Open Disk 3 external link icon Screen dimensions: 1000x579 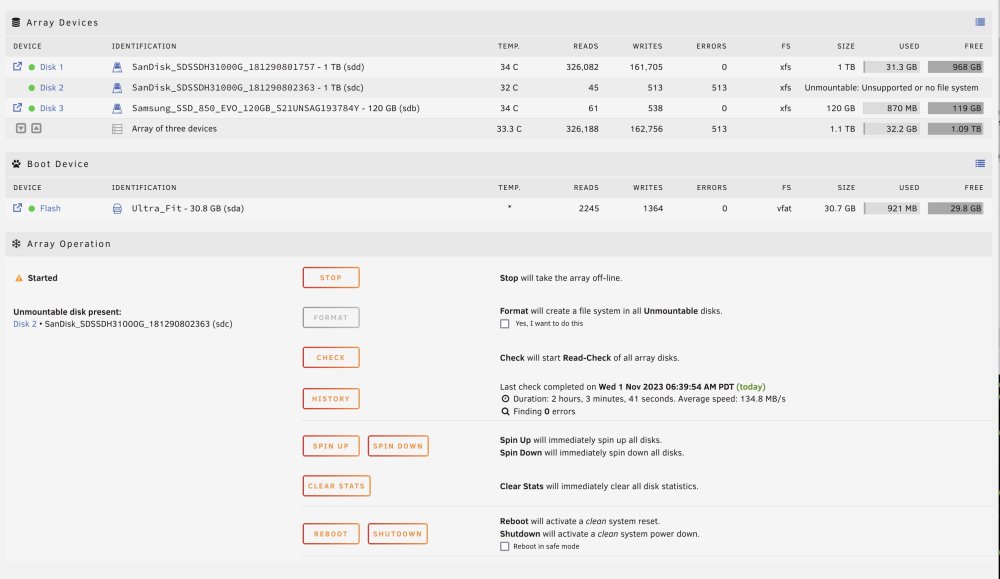tap(17, 108)
